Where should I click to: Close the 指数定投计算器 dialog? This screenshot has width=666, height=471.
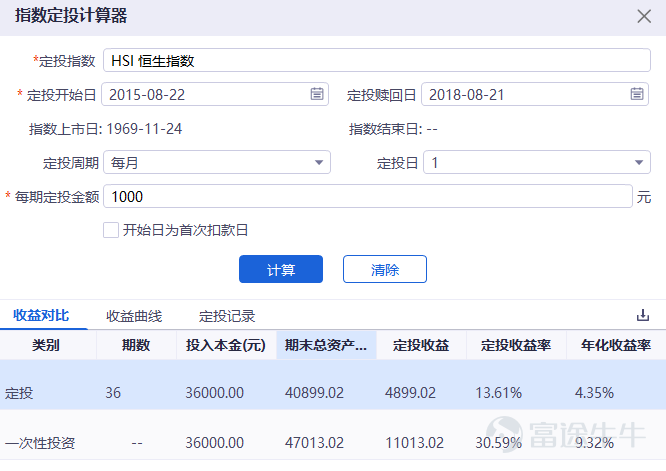(x=644, y=16)
